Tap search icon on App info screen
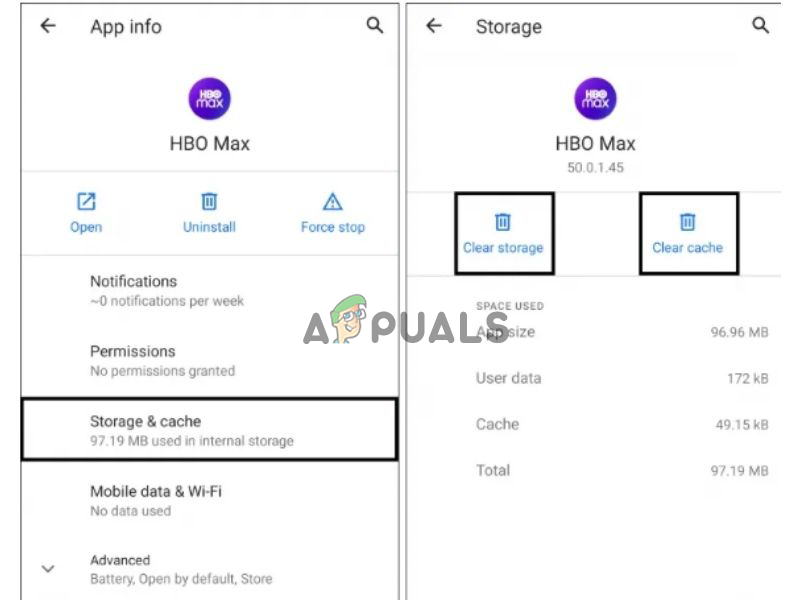The width and height of the screenshot is (800, 600). click(x=375, y=27)
